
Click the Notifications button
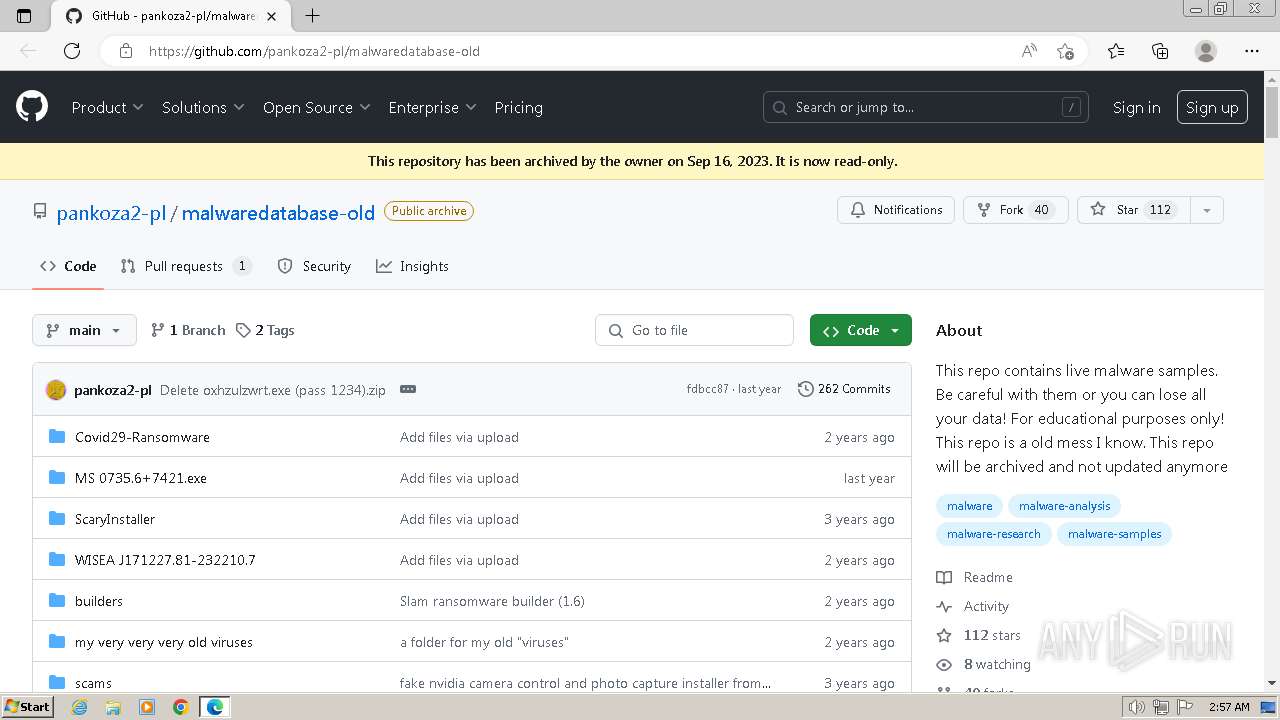(896, 210)
